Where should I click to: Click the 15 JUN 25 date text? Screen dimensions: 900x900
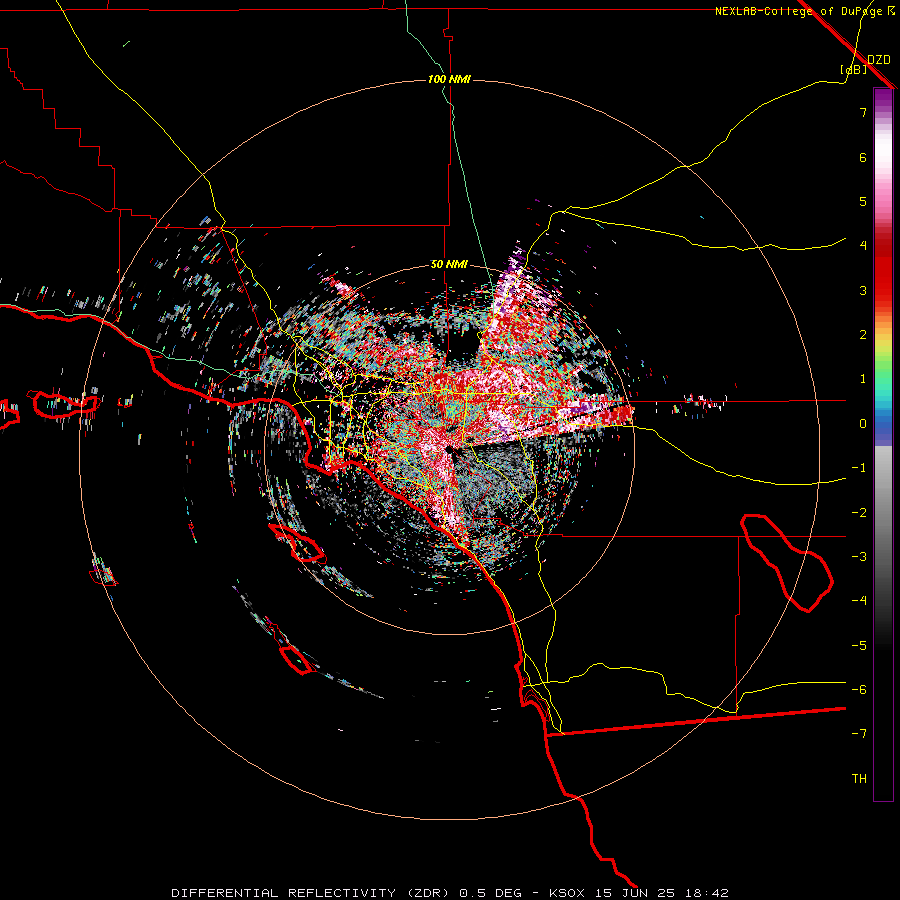(636, 893)
